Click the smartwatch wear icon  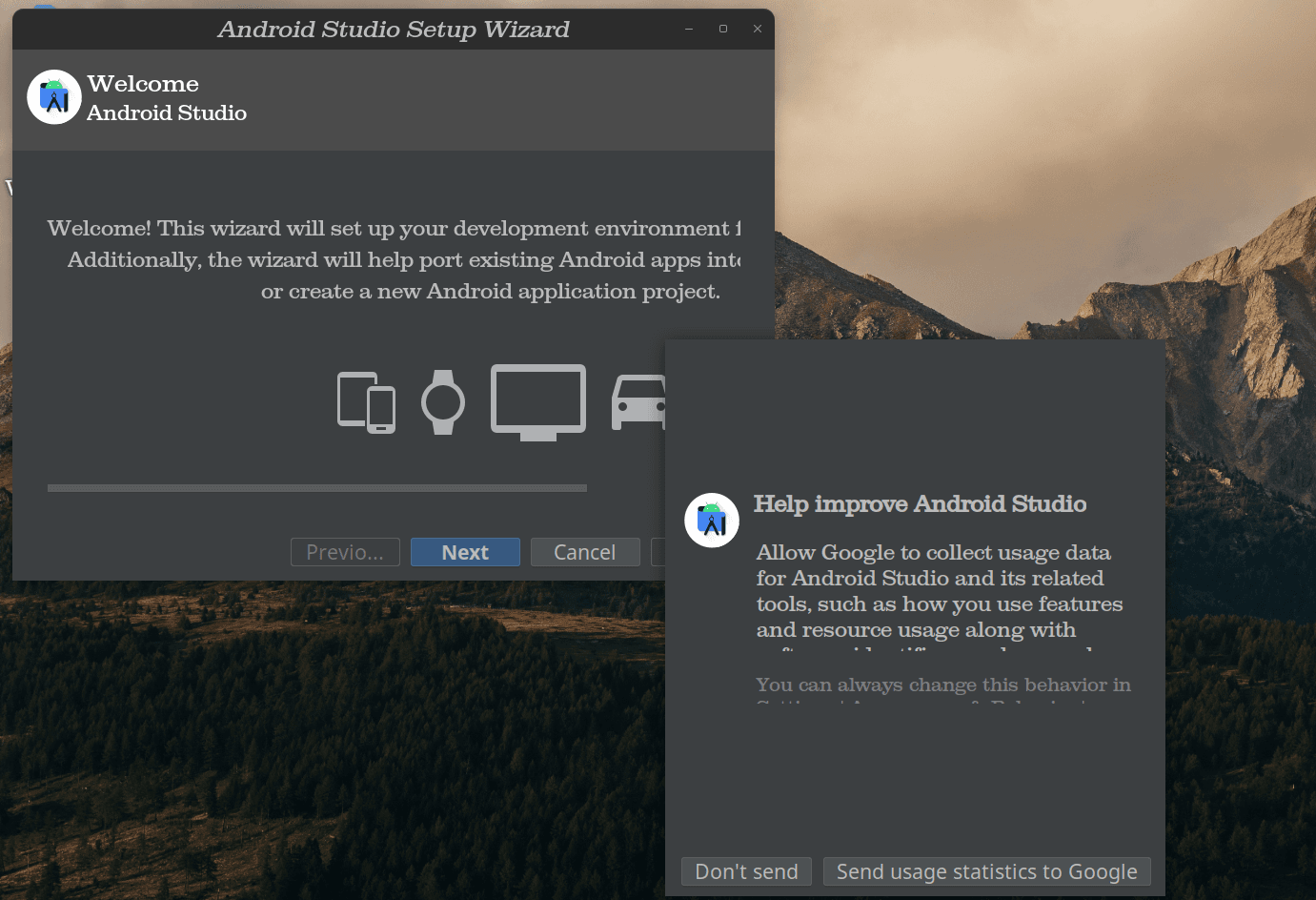(443, 402)
